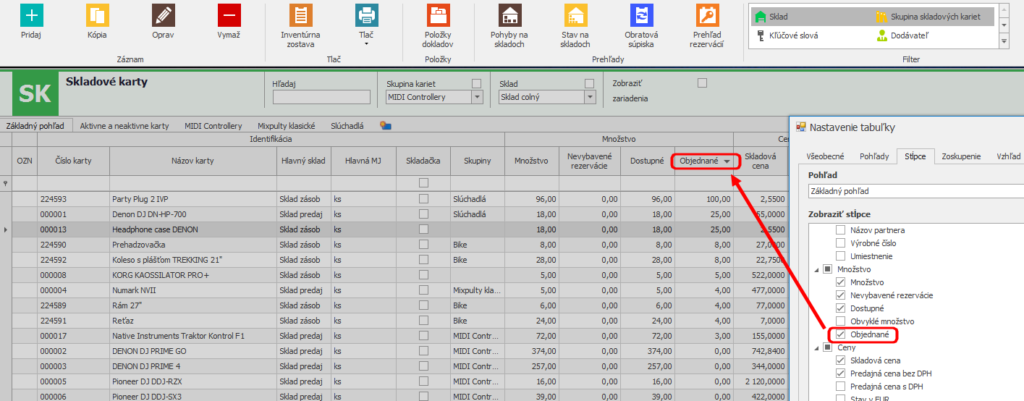
Task: Click the Hľadaj search input field
Action: point(320,97)
